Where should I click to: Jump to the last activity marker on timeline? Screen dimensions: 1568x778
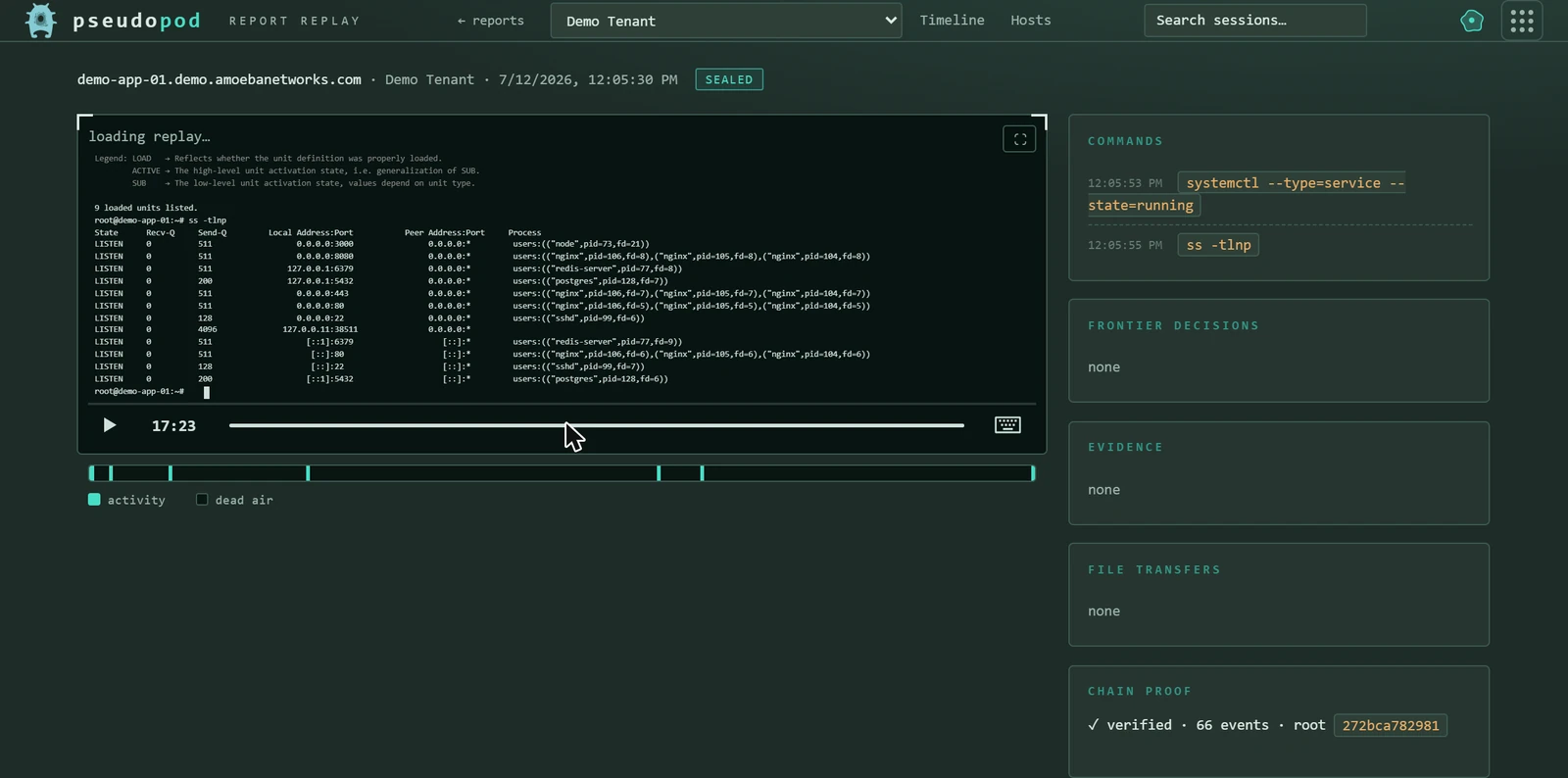tap(1033, 473)
